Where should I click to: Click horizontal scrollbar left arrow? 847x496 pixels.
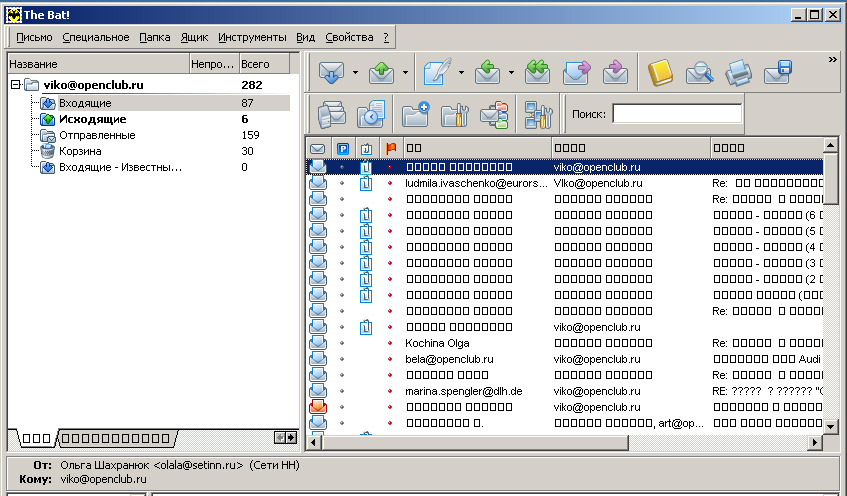[314, 443]
